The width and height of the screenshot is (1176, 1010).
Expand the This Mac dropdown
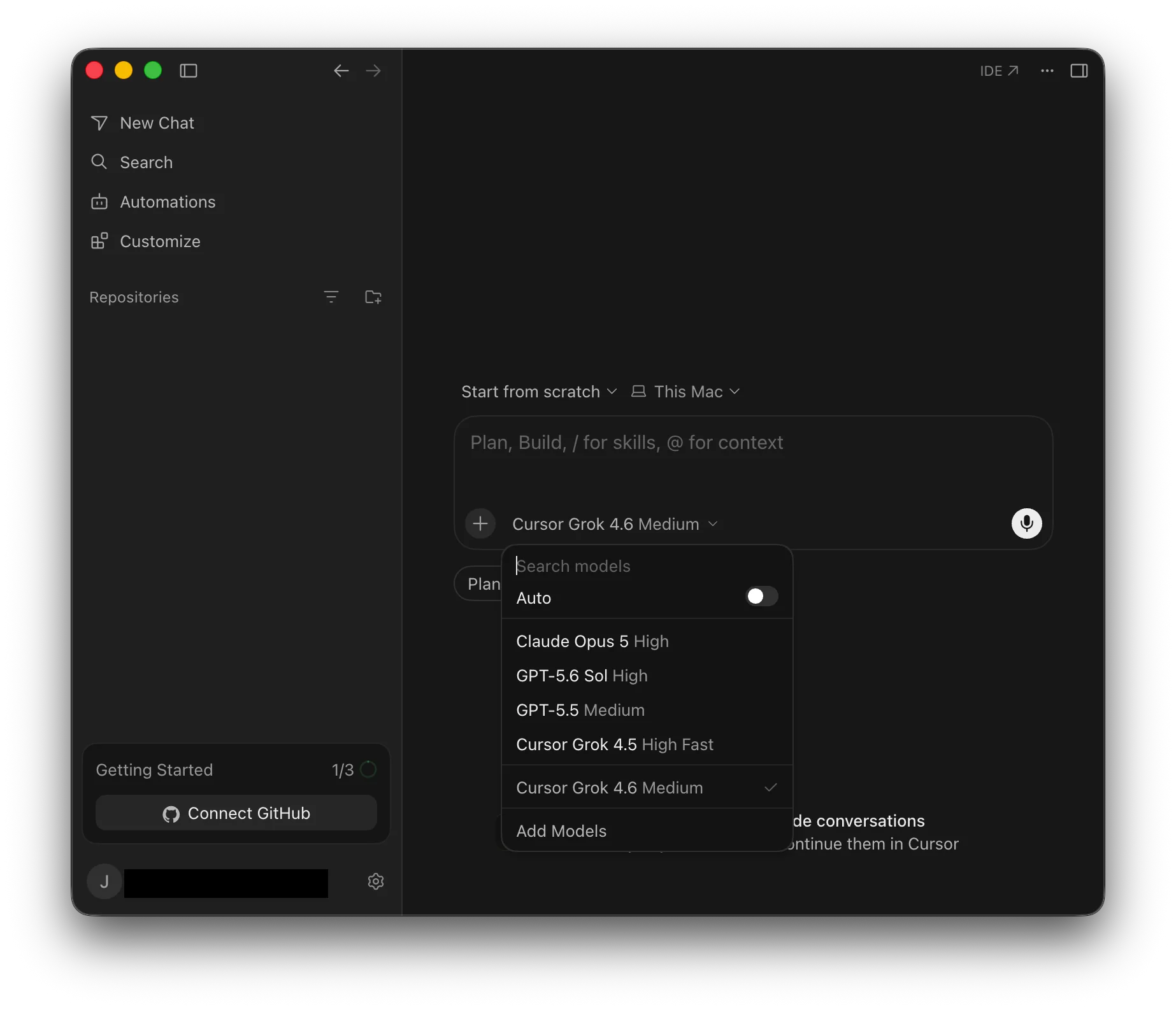pyautogui.click(x=685, y=392)
